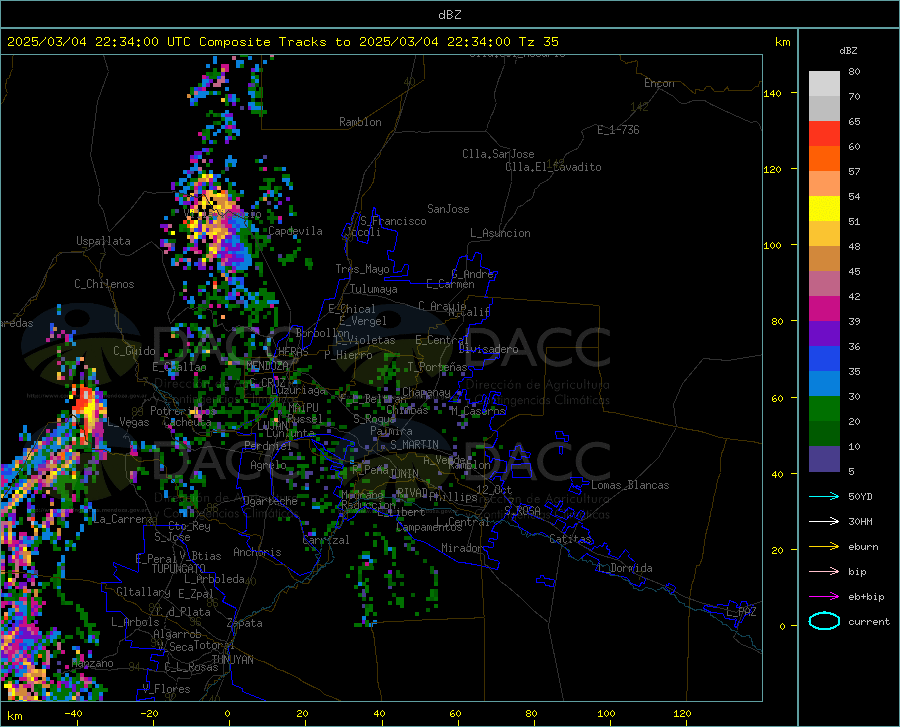Viewport: 900px width, 727px height.
Task: Click the cyan 50YD track arrow in legend
Action: [x=824, y=496]
